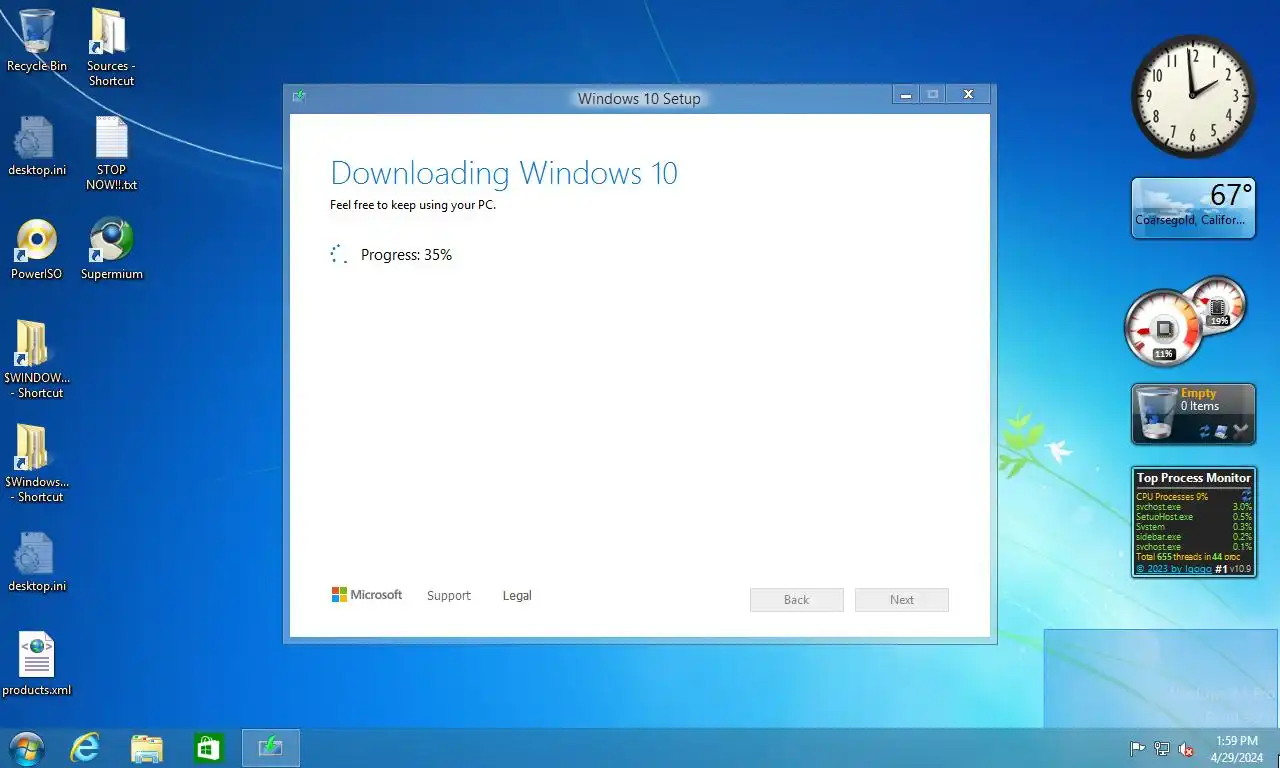Select the products.xml file icon
The height and width of the screenshot is (768, 1280).
pyautogui.click(x=37, y=665)
